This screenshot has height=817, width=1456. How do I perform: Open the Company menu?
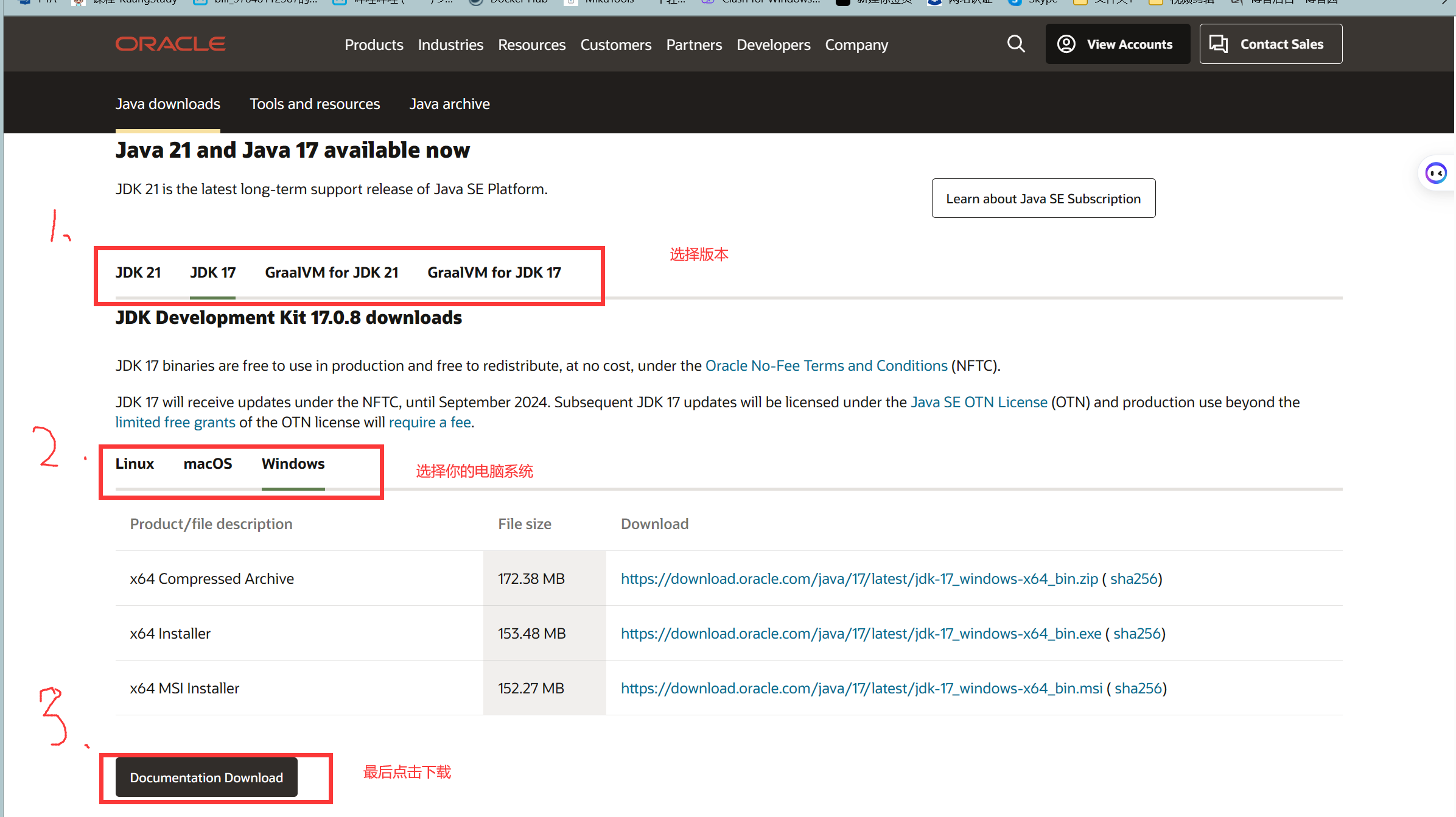(856, 44)
